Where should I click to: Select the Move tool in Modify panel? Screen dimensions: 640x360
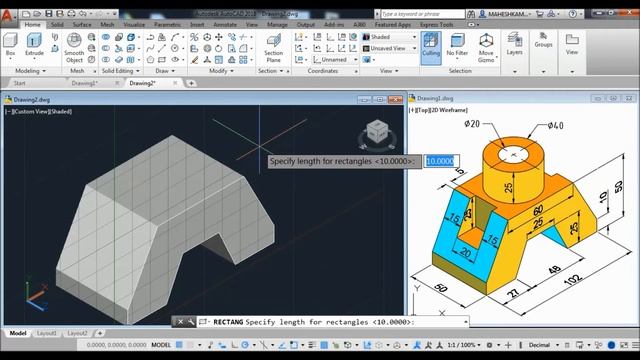(219, 37)
